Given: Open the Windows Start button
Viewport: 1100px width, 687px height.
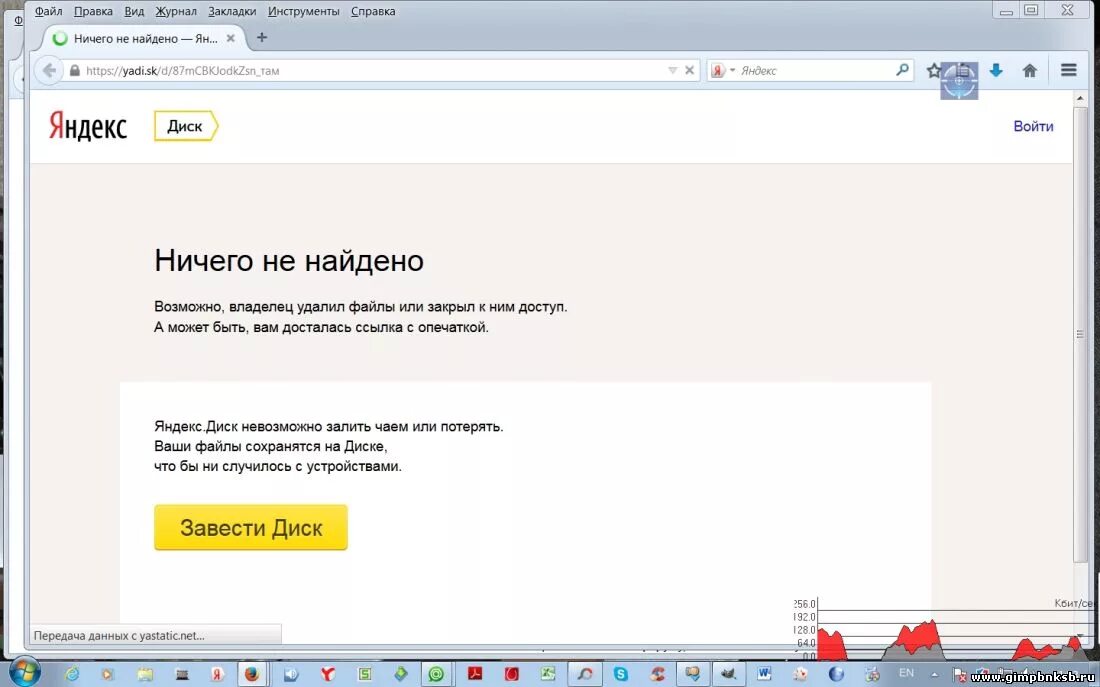Looking at the screenshot, I should [x=25, y=672].
